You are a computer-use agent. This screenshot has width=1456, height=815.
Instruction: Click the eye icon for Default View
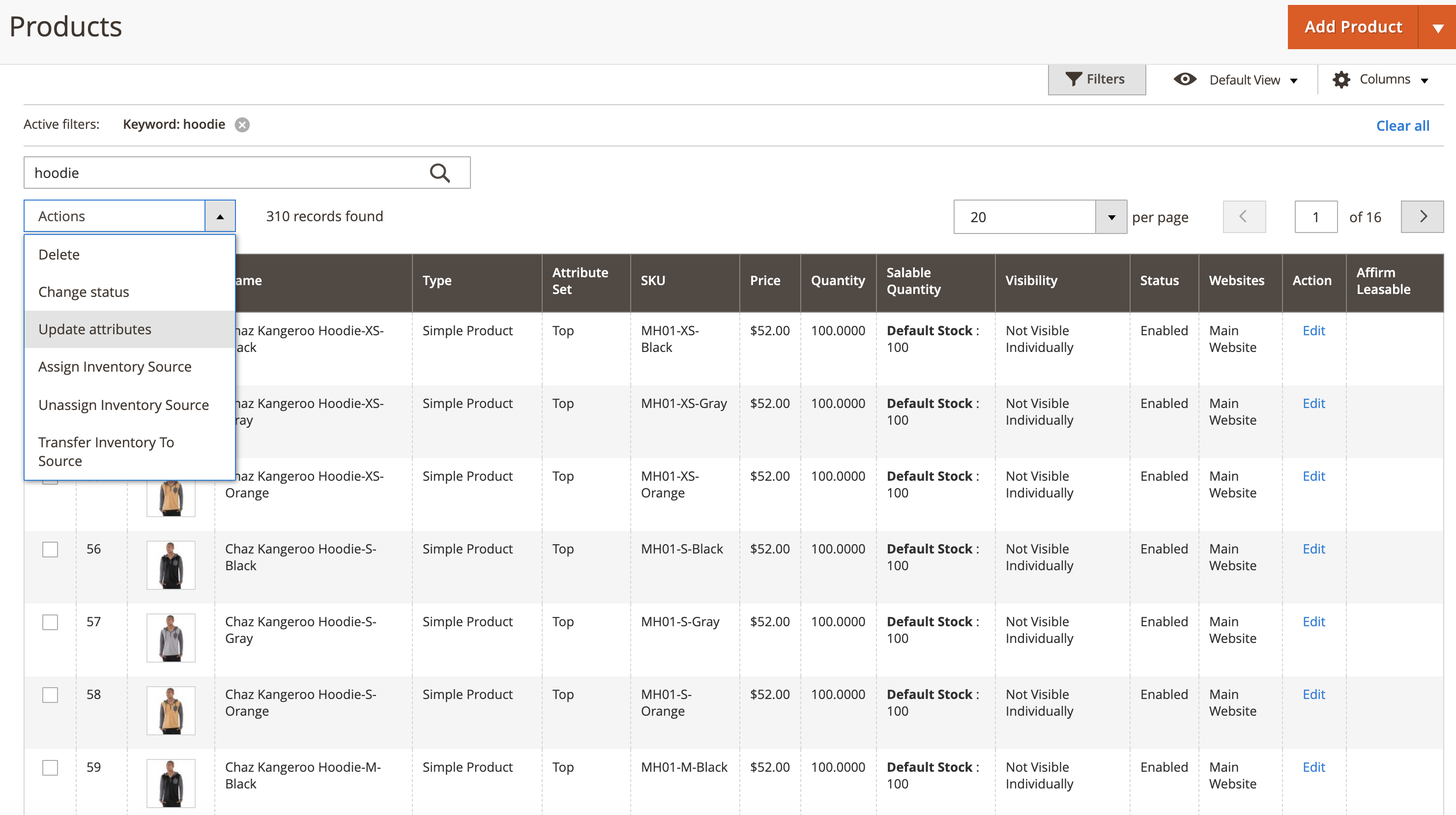1185,79
